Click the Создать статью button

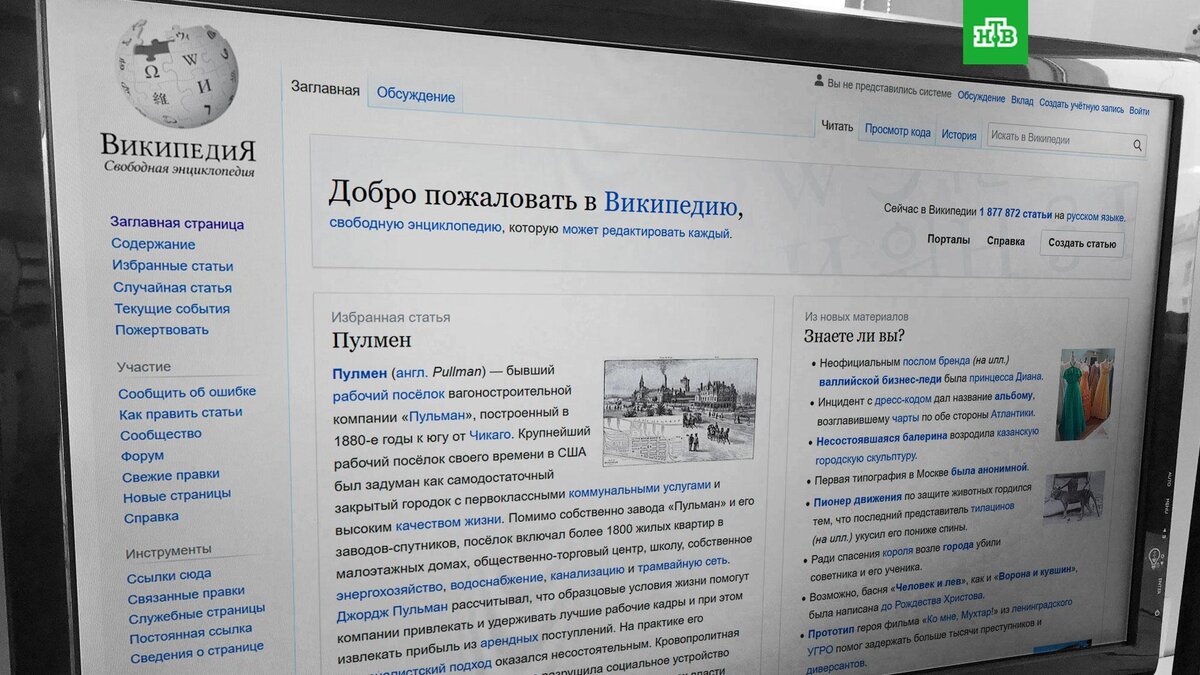point(1081,243)
